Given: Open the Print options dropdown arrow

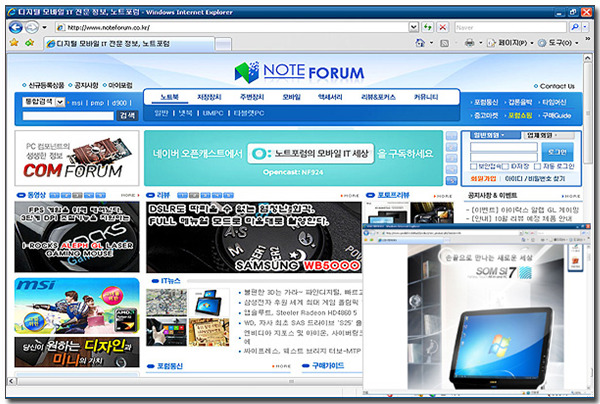Looking at the screenshot, I should click(x=481, y=43).
